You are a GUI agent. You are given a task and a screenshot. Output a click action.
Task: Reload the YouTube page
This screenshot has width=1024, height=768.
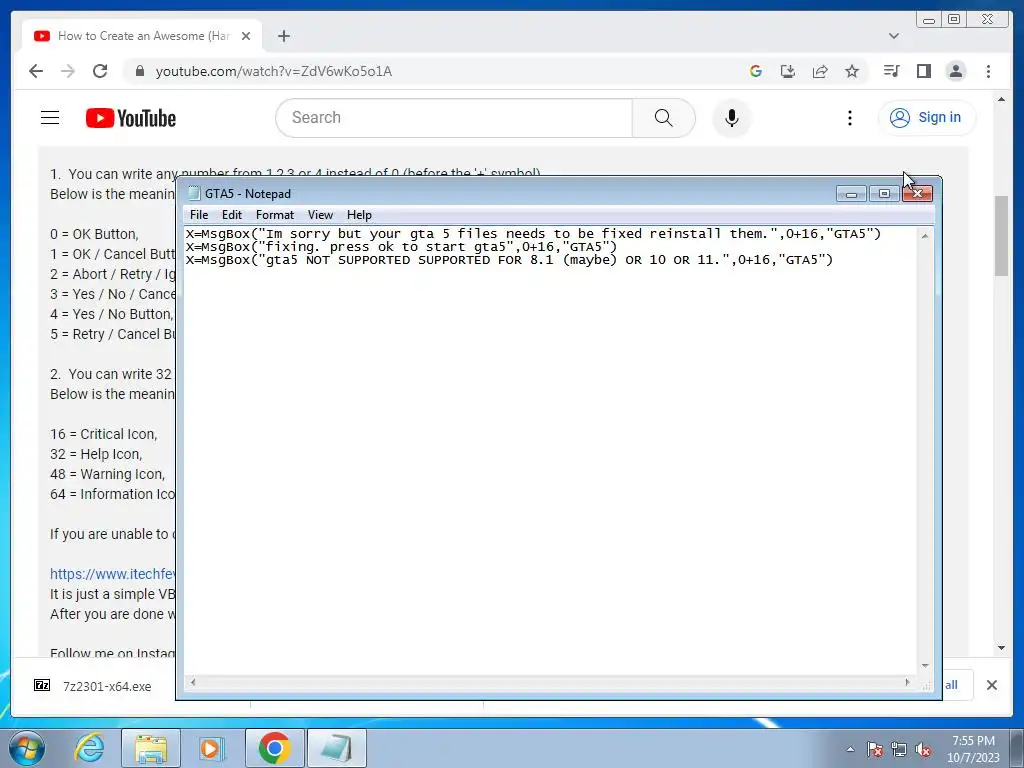tap(100, 71)
